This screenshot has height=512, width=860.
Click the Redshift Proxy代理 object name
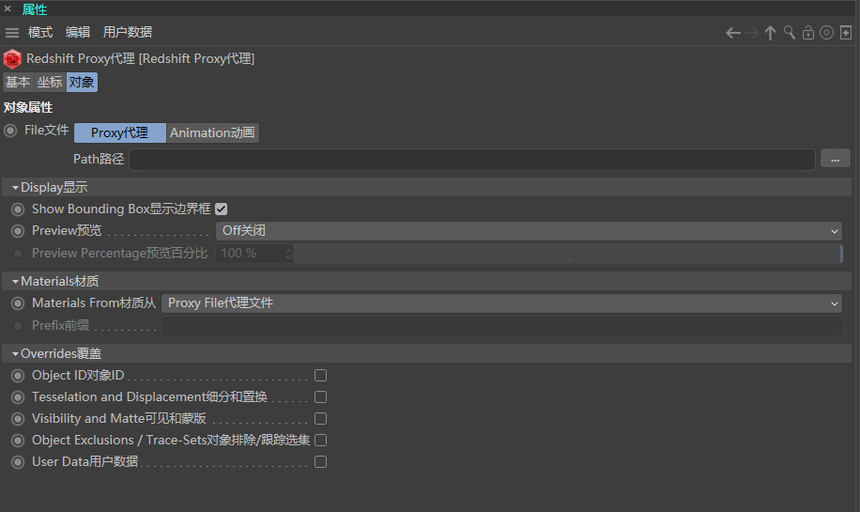coord(140,59)
